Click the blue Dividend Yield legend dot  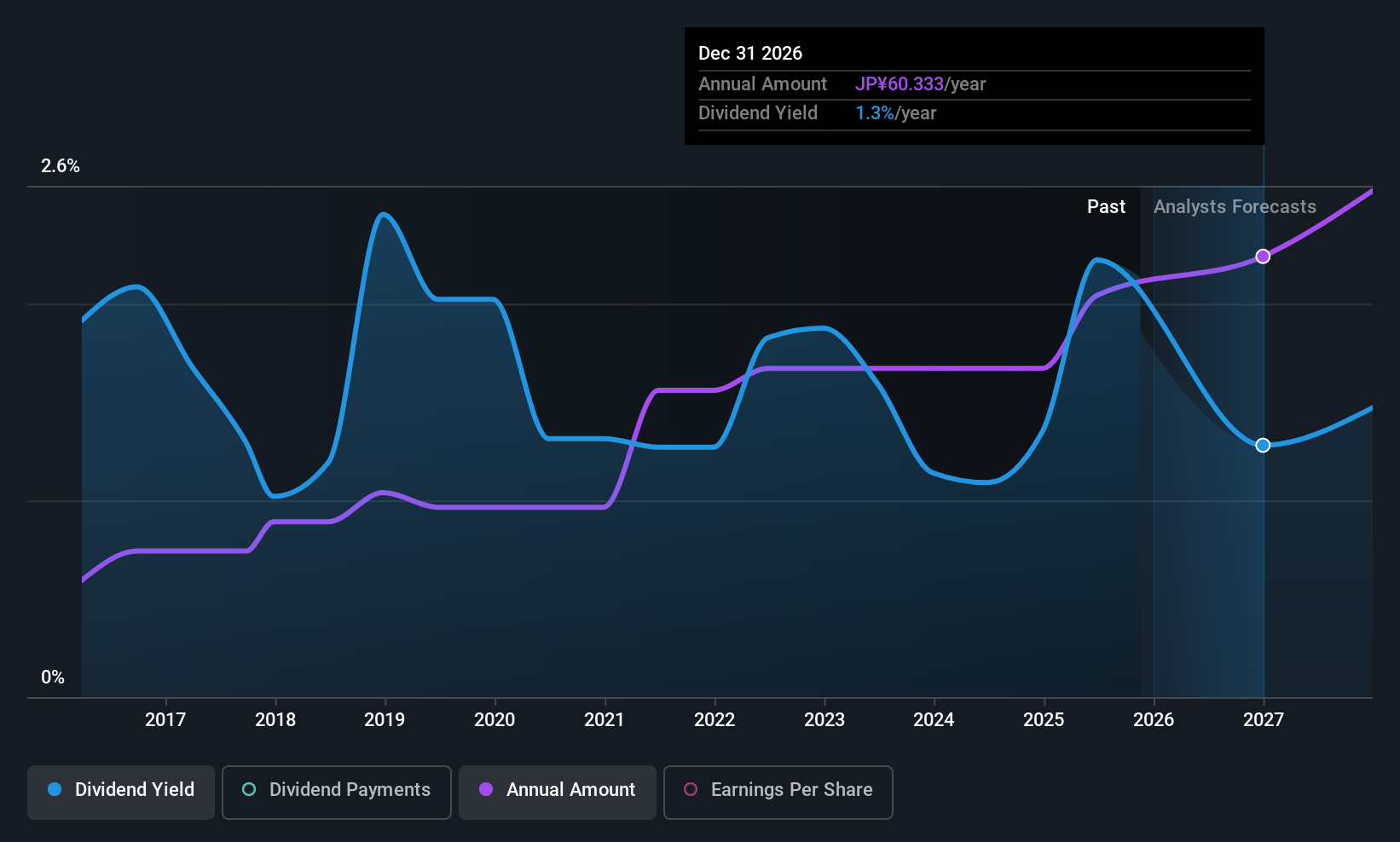click(x=55, y=789)
